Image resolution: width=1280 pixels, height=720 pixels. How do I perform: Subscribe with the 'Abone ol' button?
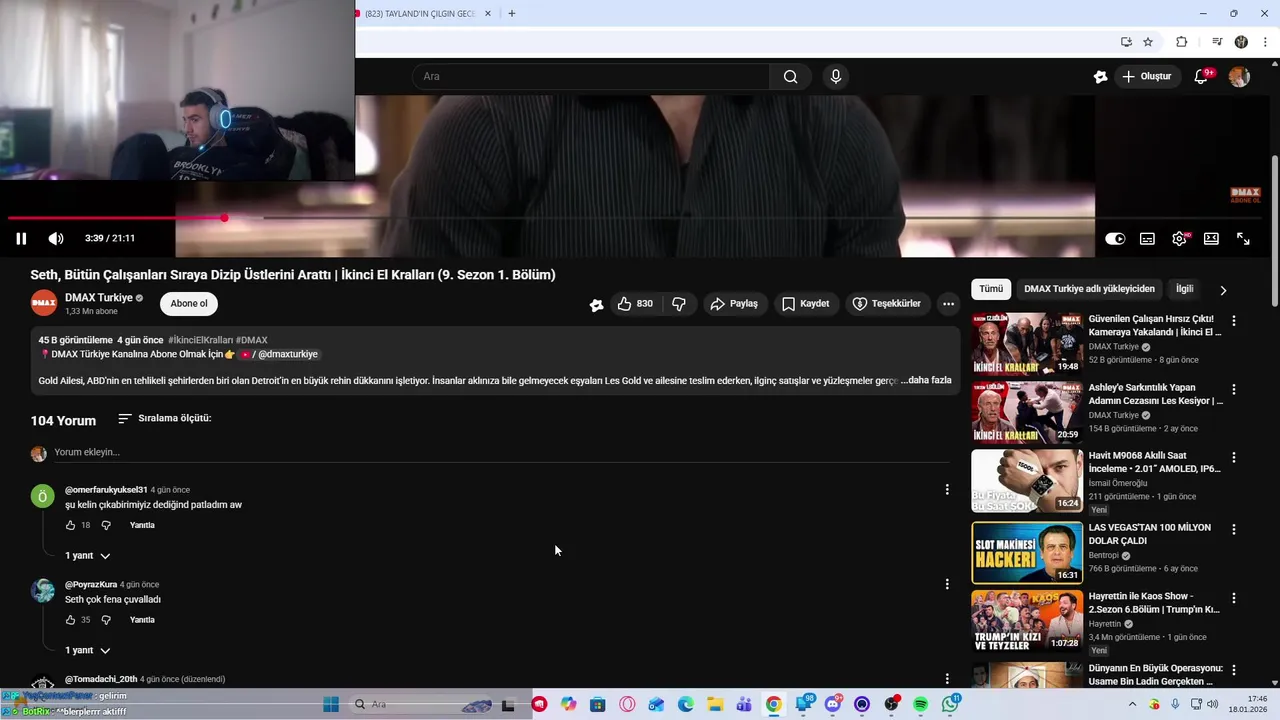coord(189,304)
